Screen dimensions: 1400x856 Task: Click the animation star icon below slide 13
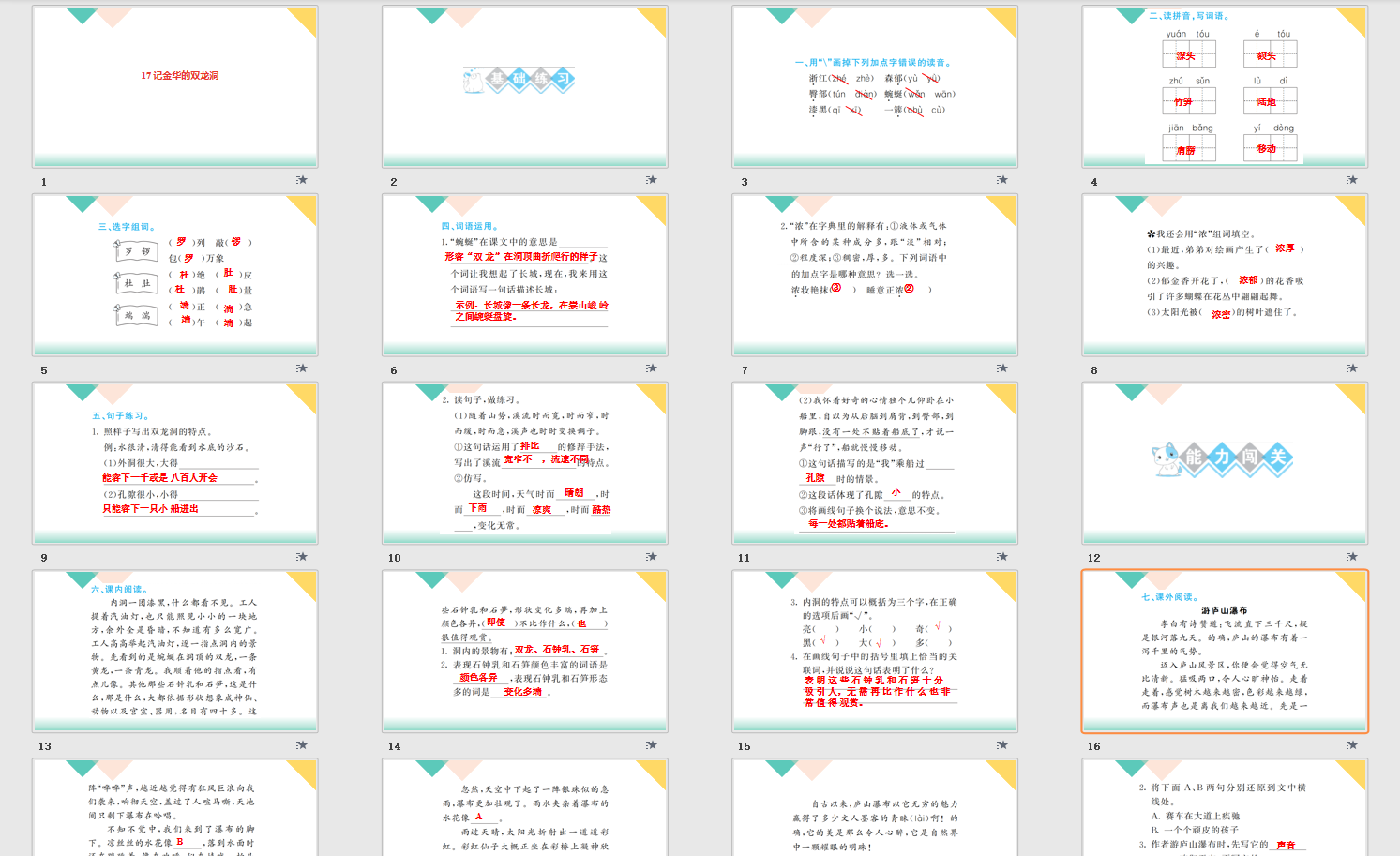(302, 744)
